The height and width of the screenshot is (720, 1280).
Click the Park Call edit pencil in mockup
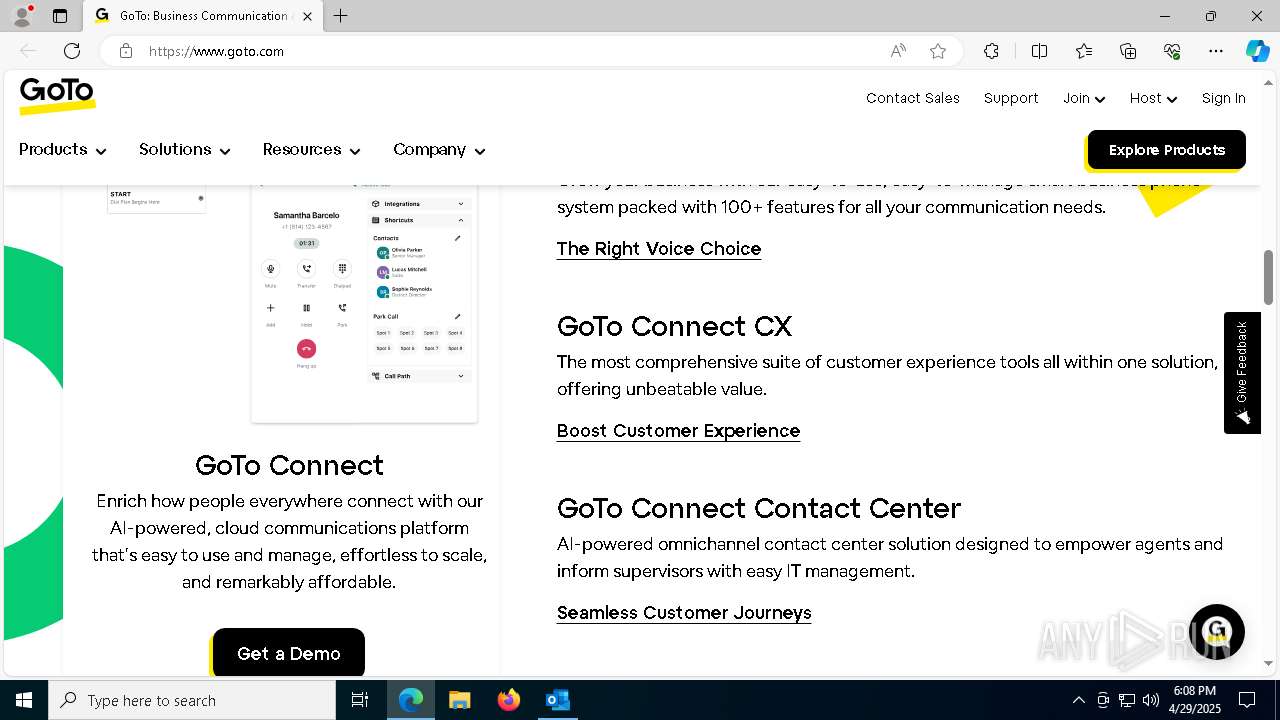point(458,316)
